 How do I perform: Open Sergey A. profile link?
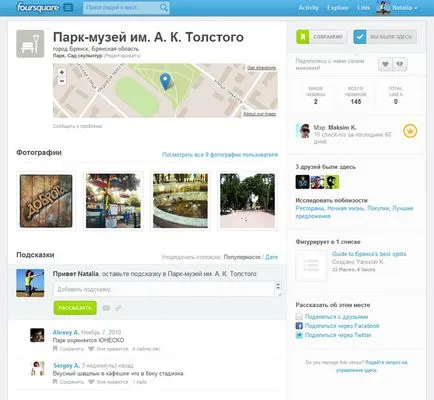tap(66, 366)
